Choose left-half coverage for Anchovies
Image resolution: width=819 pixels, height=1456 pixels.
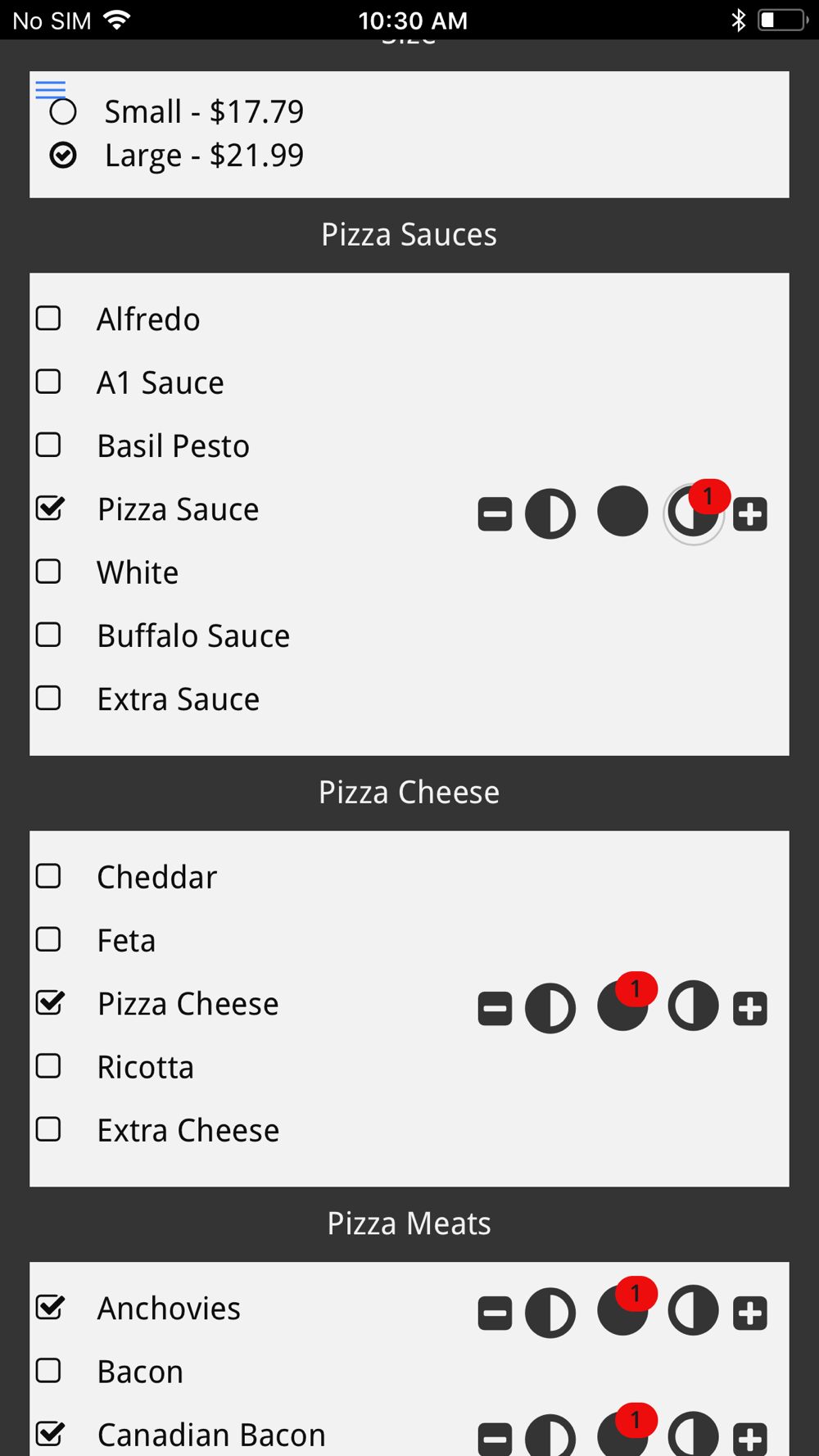click(x=550, y=1313)
